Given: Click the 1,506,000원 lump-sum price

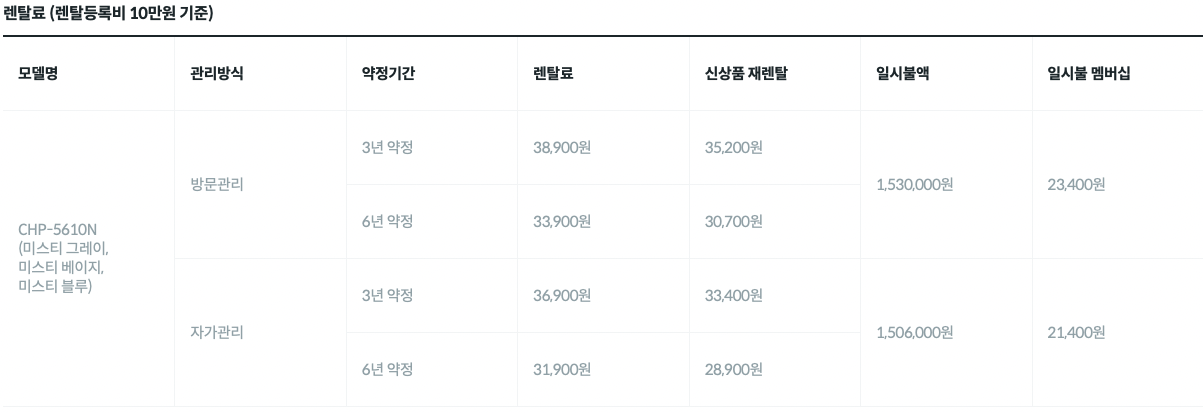Looking at the screenshot, I should [x=914, y=332].
